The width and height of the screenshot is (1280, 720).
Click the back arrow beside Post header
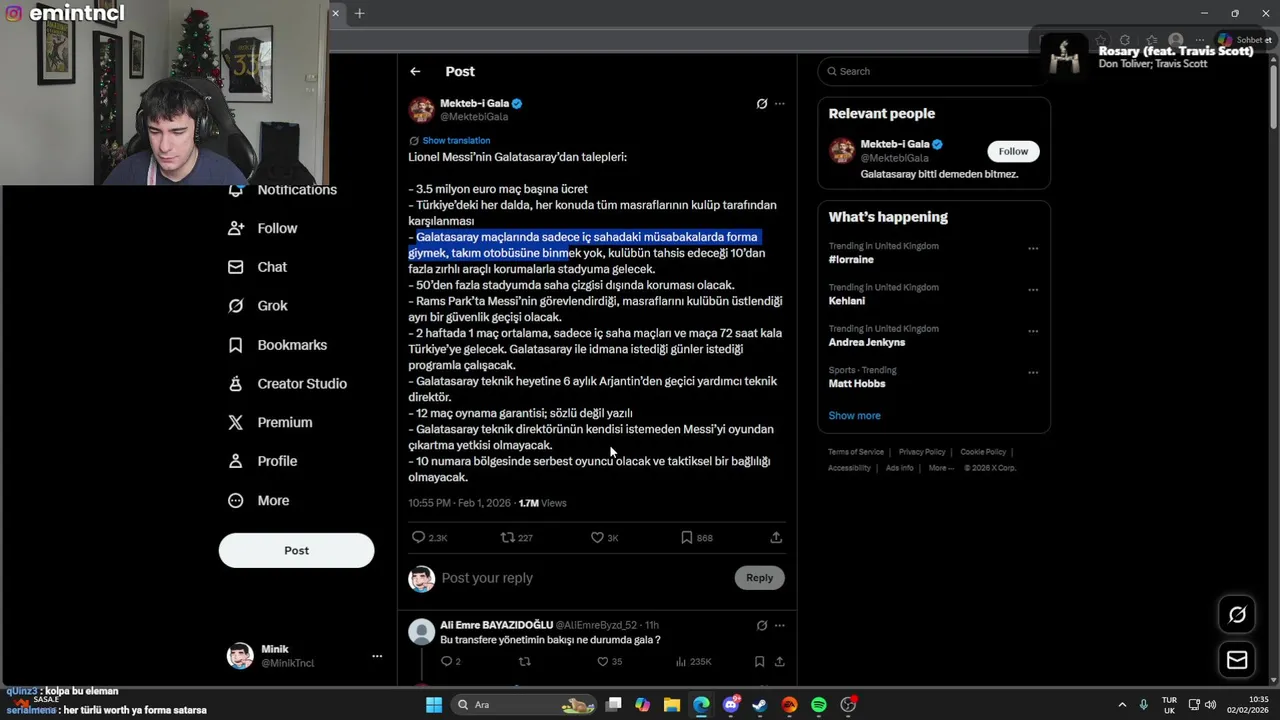point(415,71)
